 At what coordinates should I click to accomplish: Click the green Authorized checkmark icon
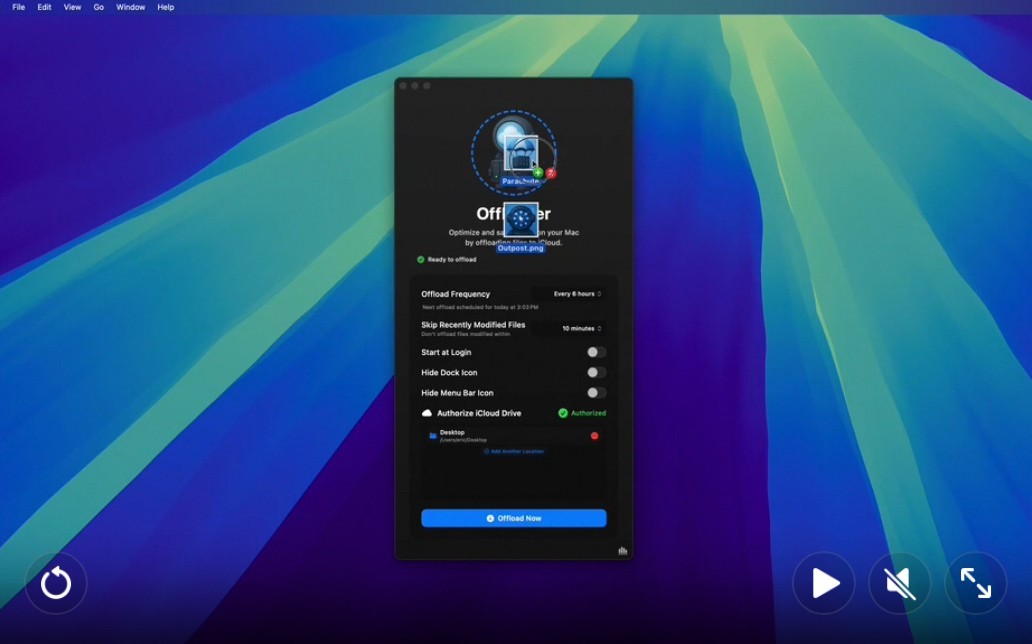[563, 413]
